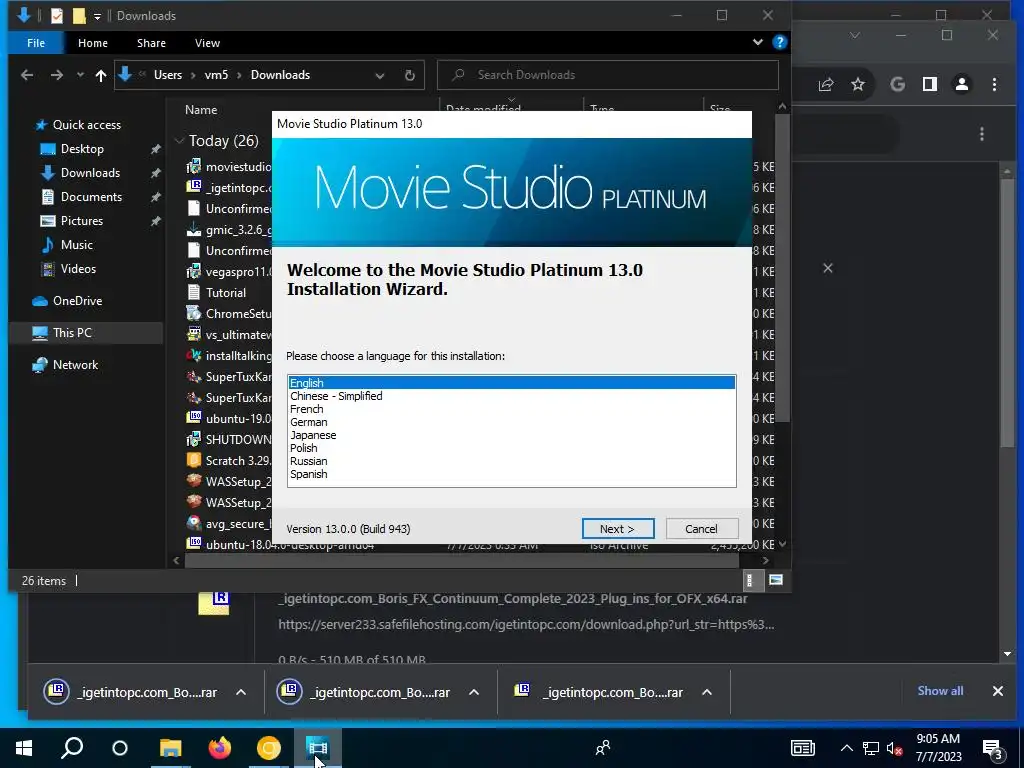Screen dimensions: 1024x768
Task: Sort files by the Name column
Action: tap(200, 110)
